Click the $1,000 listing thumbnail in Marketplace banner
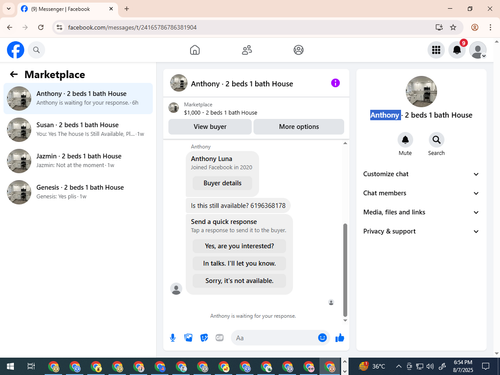500x375 pixels. click(173, 108)
